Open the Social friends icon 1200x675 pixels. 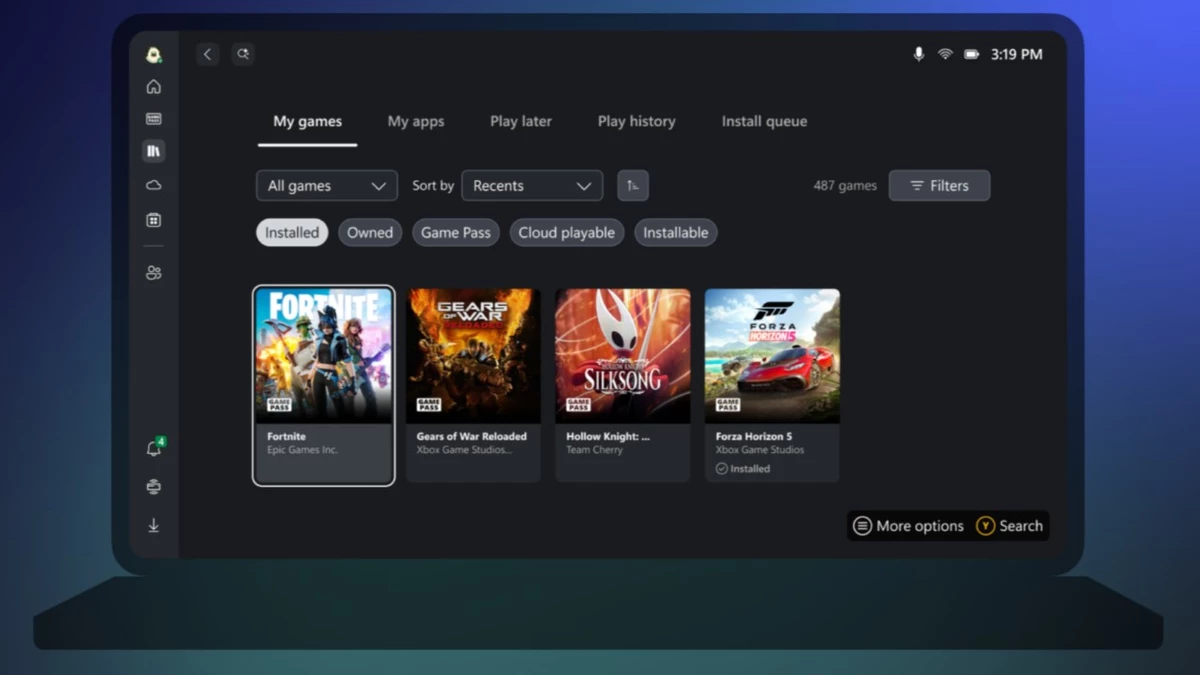coord(153,271)
